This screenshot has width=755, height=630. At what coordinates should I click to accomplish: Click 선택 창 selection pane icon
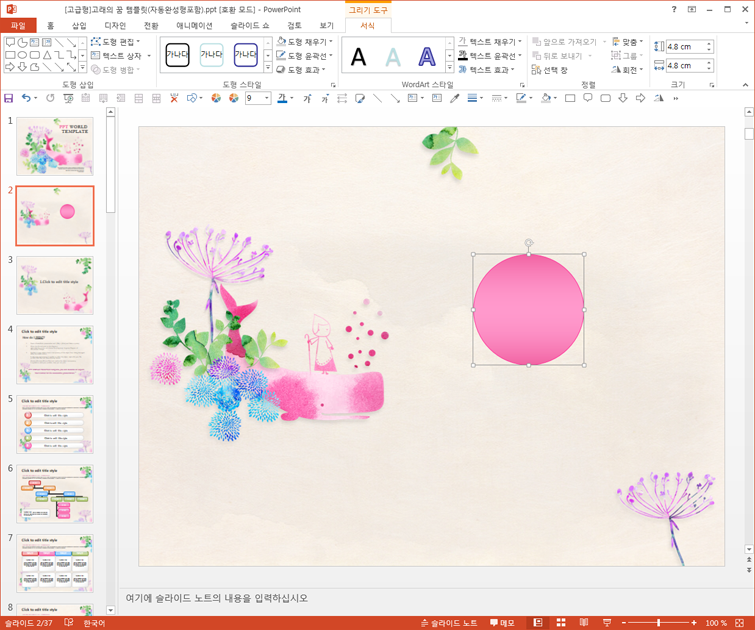coord(536,70)
